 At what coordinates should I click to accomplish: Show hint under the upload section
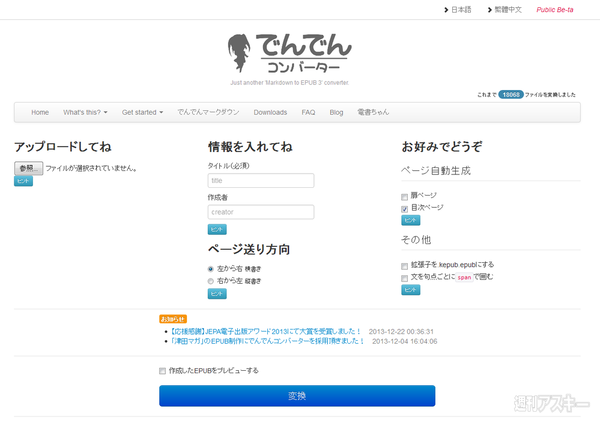point(23,181)
